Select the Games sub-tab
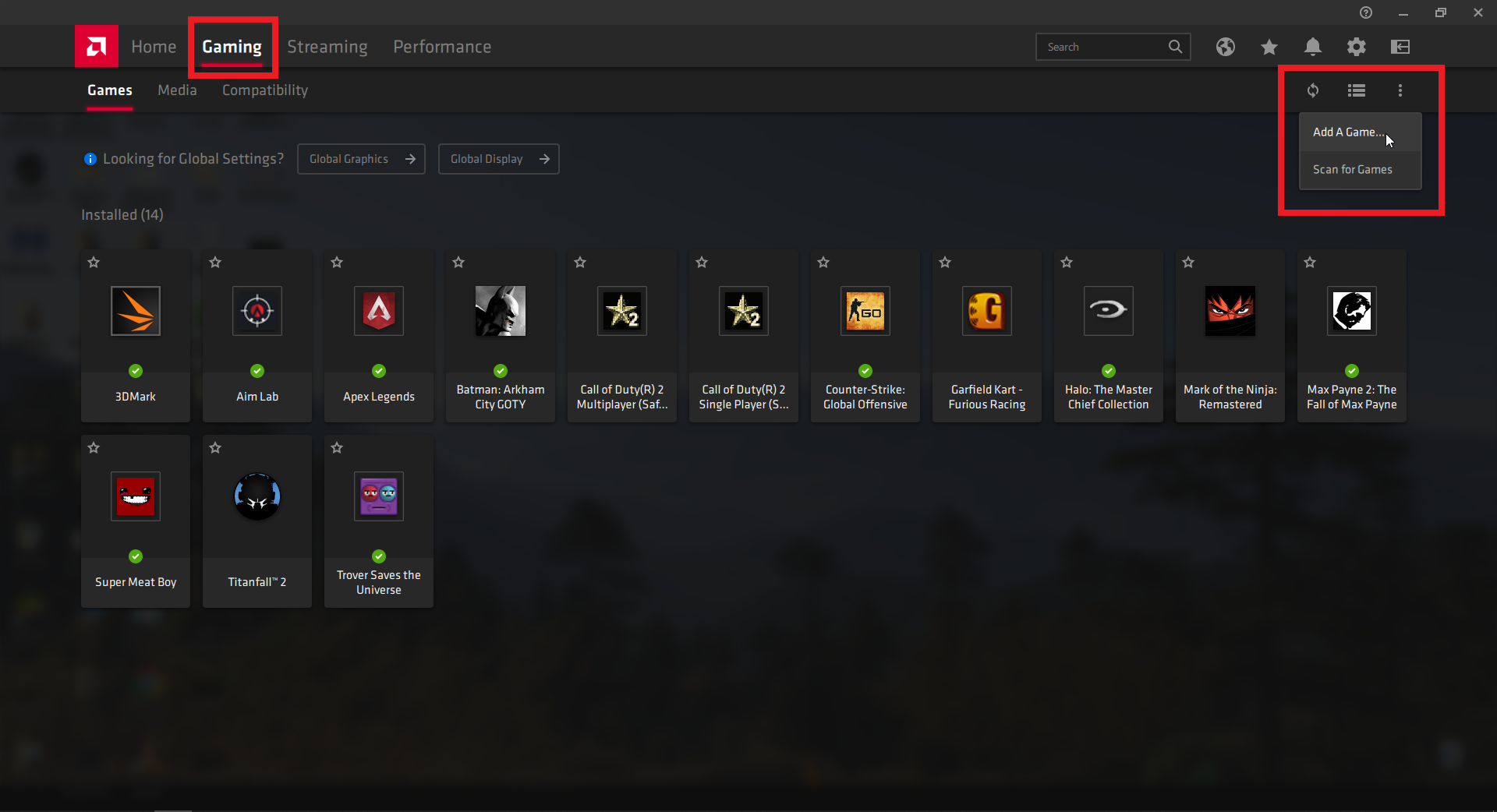The height and width of the screenshot is (812, 1497). [x=110, y=90]
